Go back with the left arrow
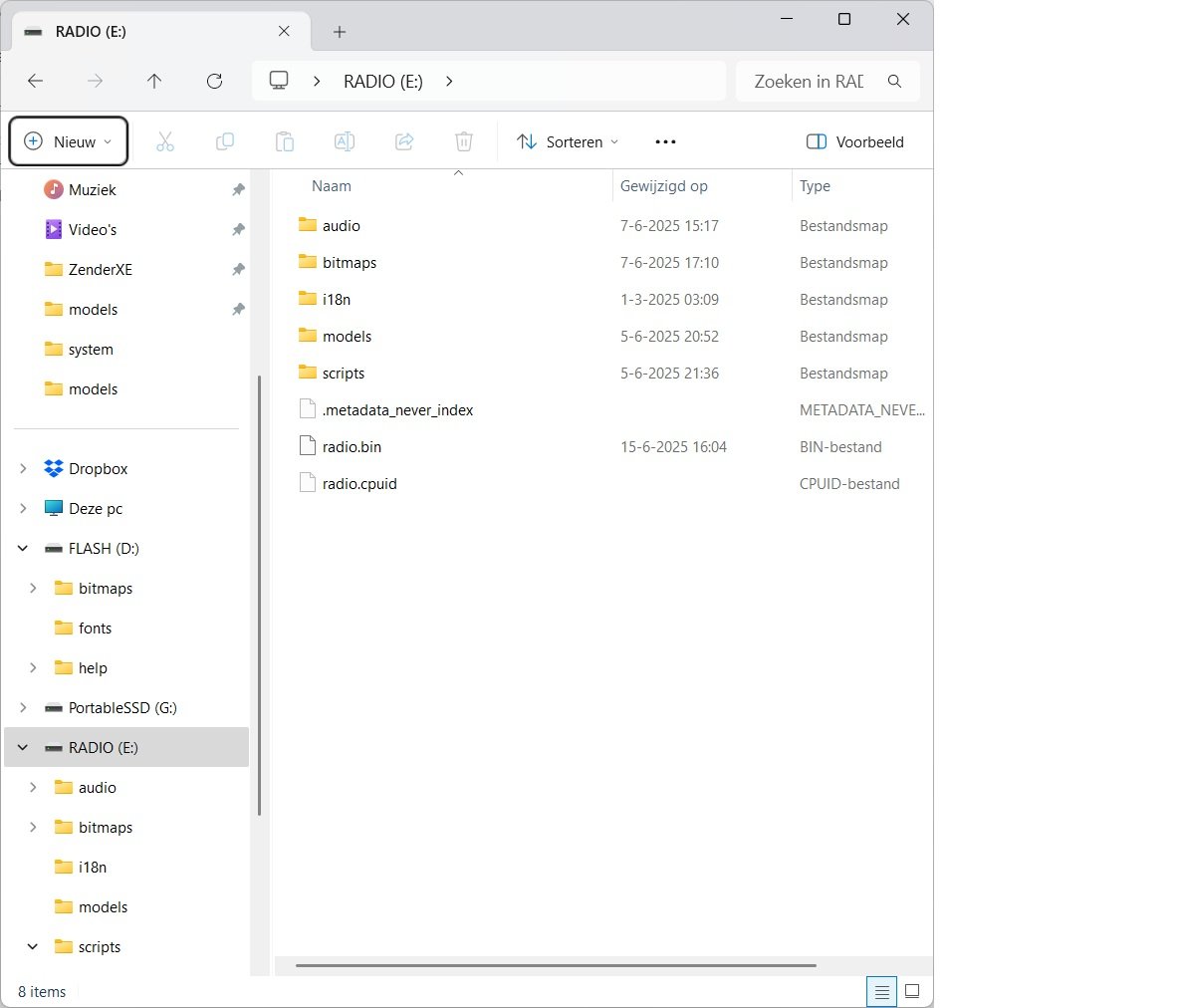 (x=36, y=82)
